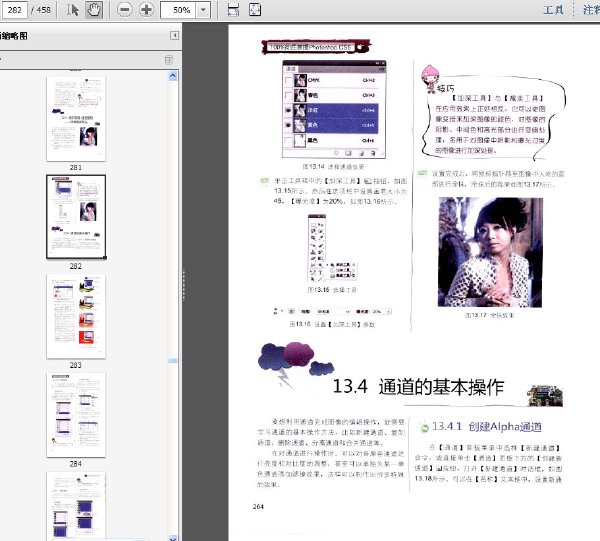Image resolution: width=600 pixels, height=541 pixels.
Task: Click the thumbnail scrollbar down arrow
Action: coord(173,538)
